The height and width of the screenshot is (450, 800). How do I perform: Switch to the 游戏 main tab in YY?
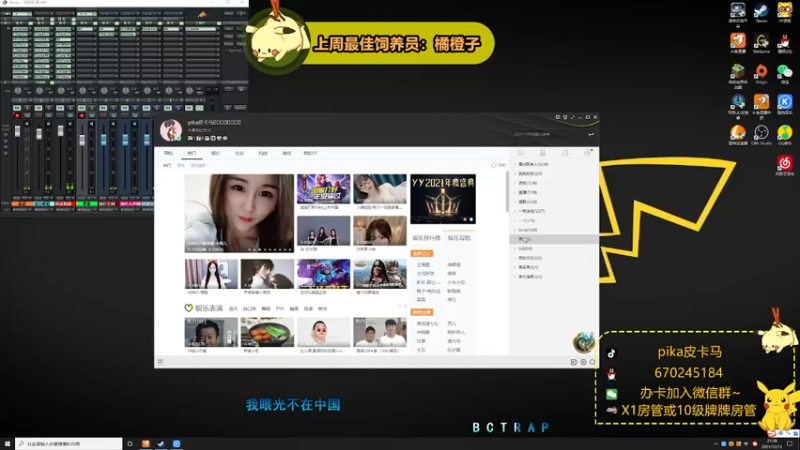coord(287,153)
